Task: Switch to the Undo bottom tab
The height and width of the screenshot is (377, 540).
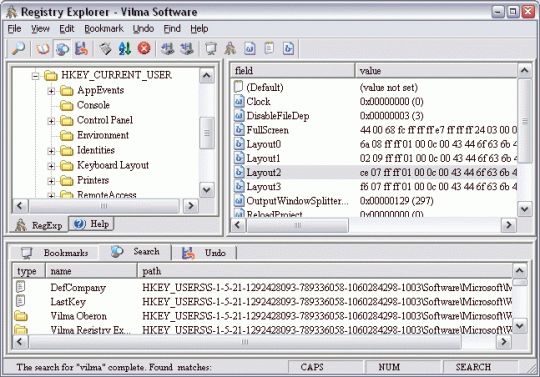Action: [204, 253]
